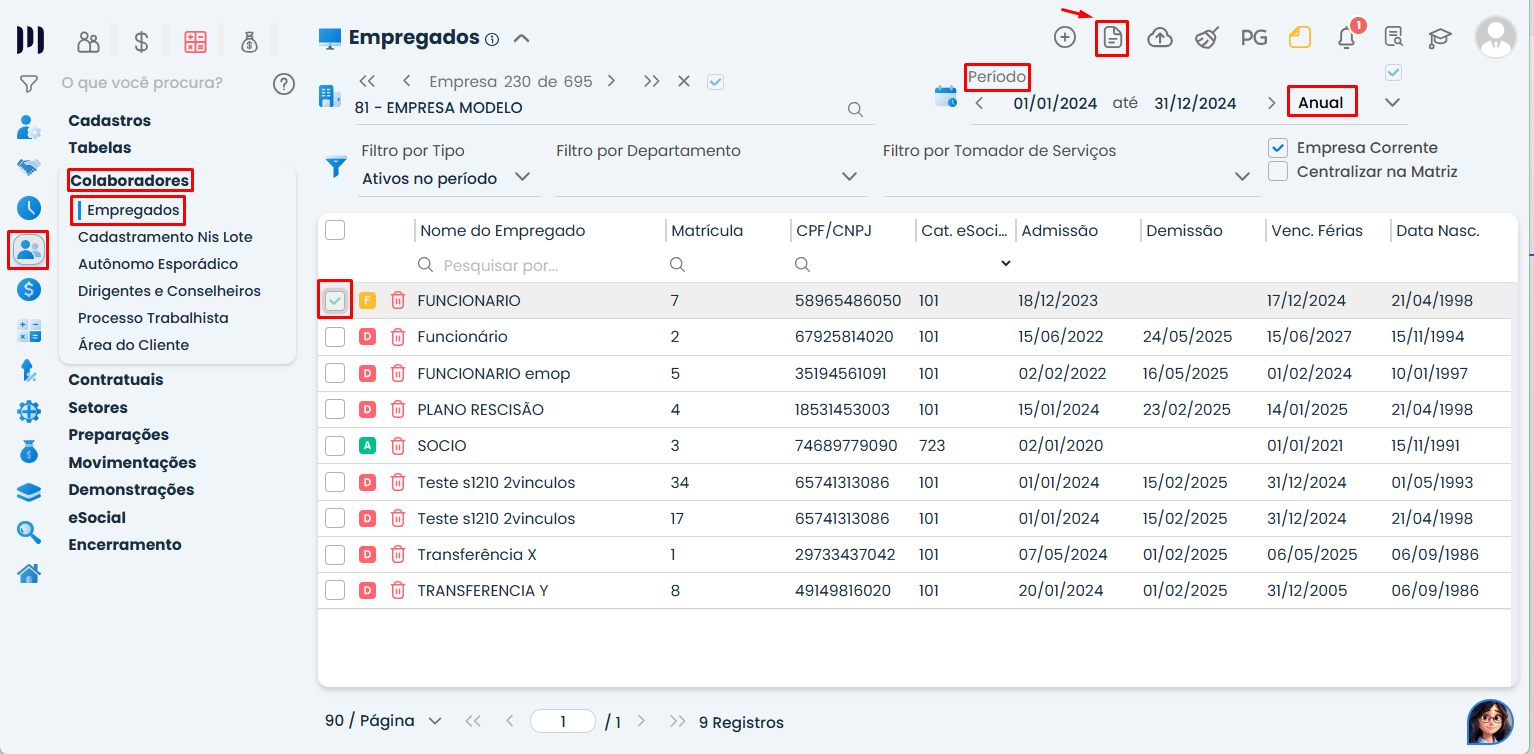Enable Centralizar na Matriz checkbox
1534x754 pixels.
(1277, 172)
